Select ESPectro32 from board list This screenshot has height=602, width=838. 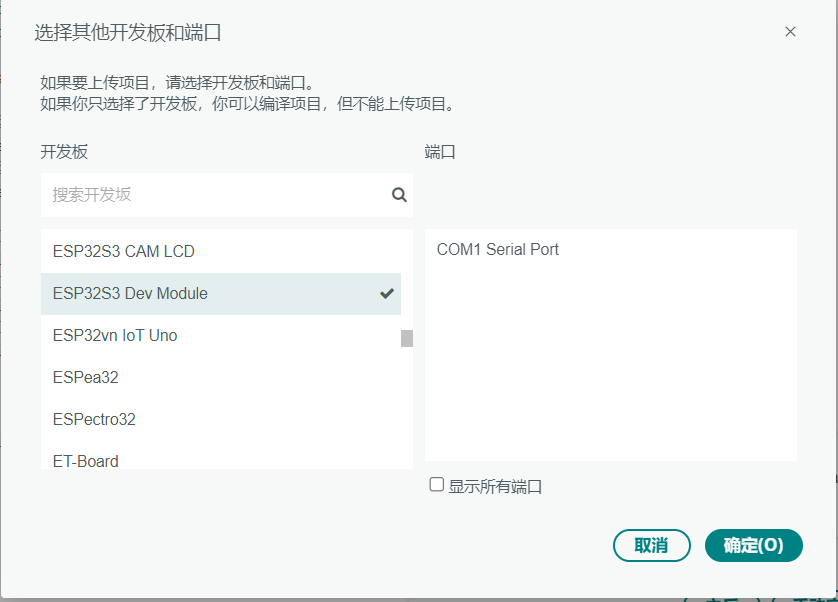tap(221, 420)
